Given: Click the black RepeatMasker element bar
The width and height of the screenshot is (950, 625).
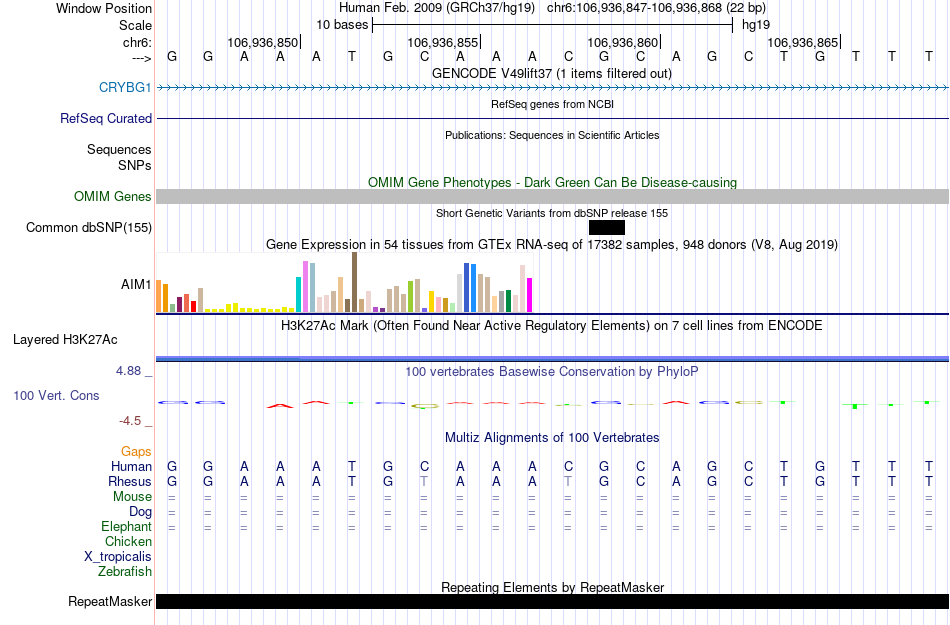Looking at the screenshot, I should [553, 601].
